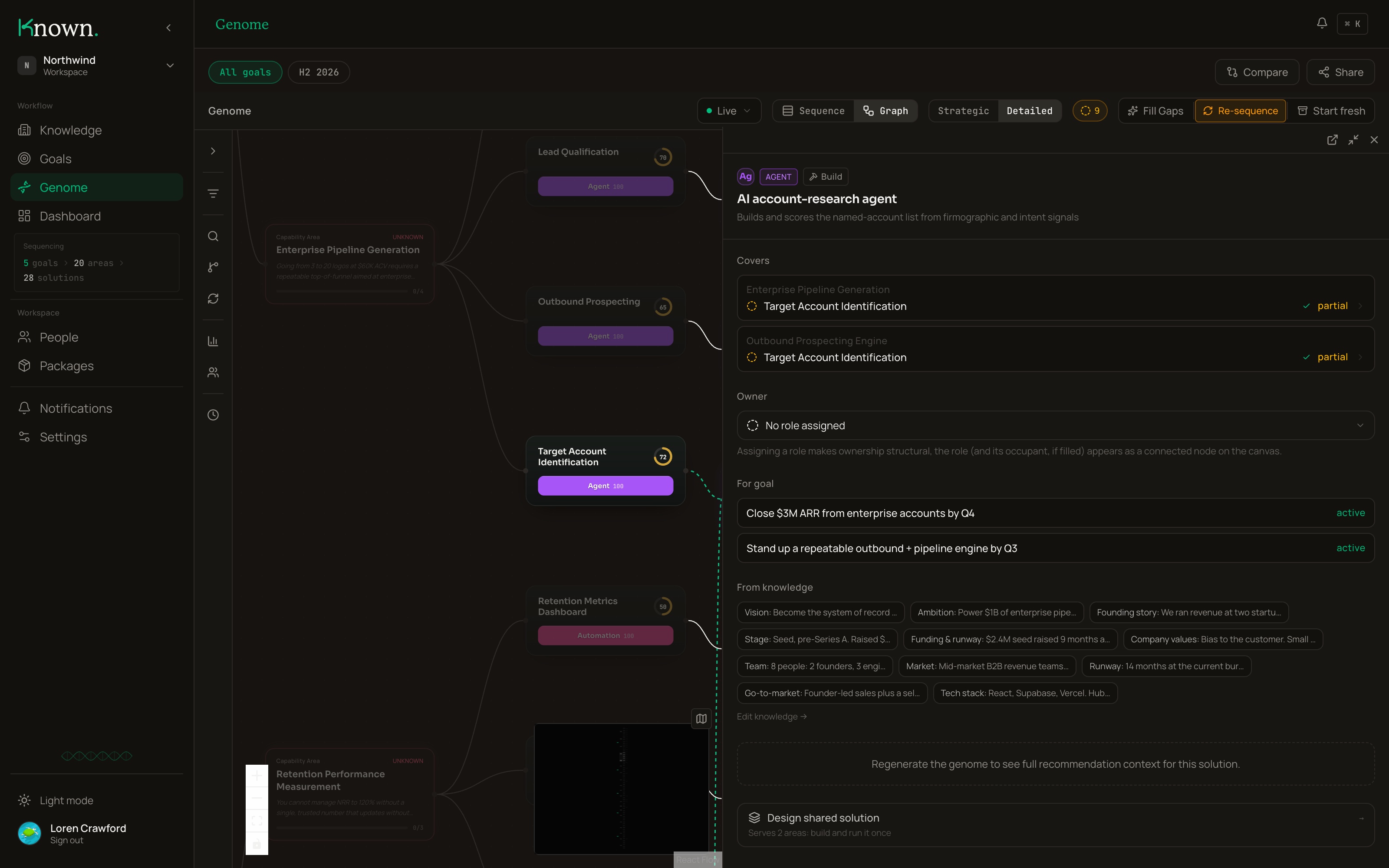Viewport: 1389px width, 868px height.
Task: Open the repeatable outbound pipeline goal
Action: click(1055, 548)
